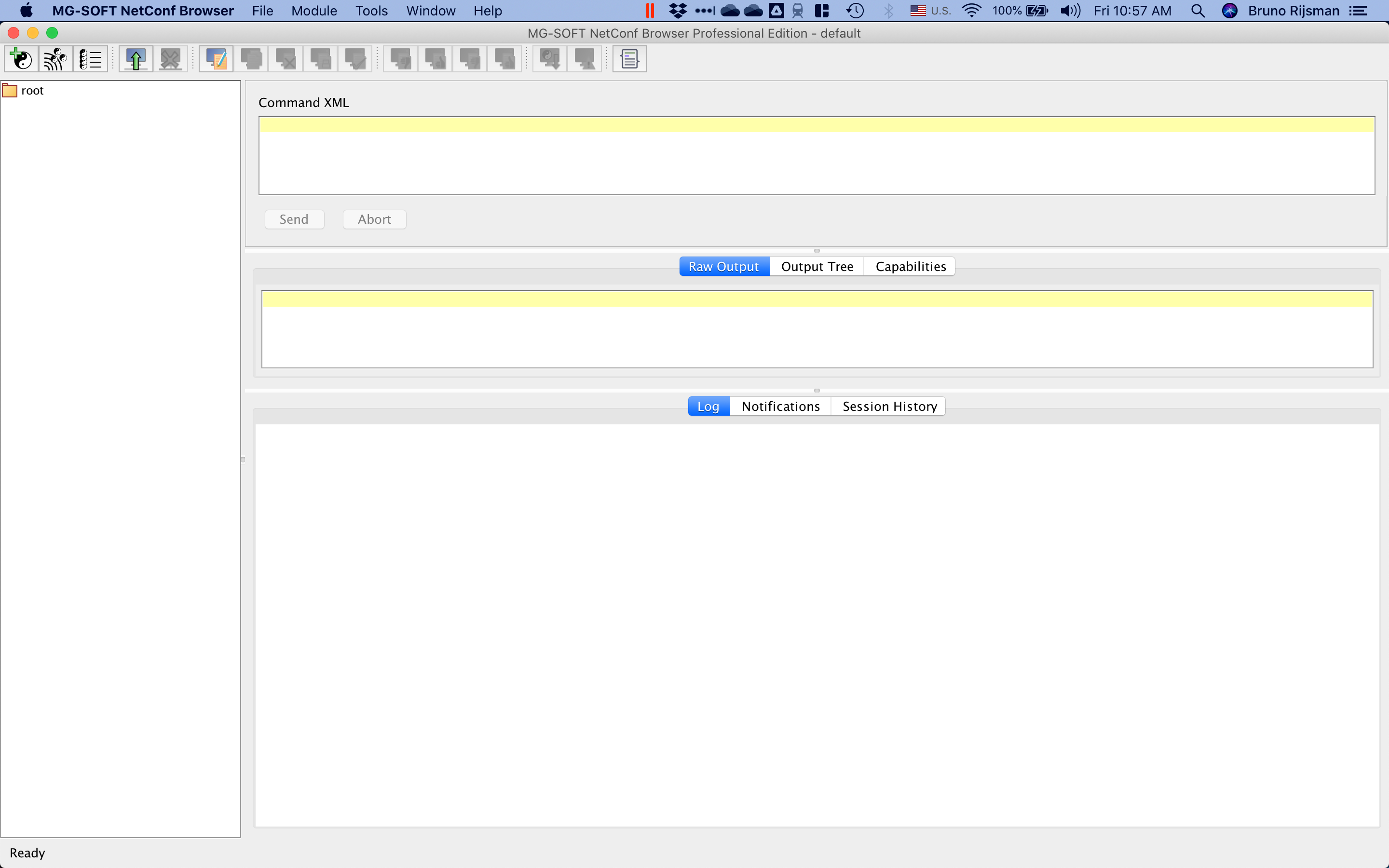
Task: Click the disconnect X toolbar icon
Action: tap(170, 58)
